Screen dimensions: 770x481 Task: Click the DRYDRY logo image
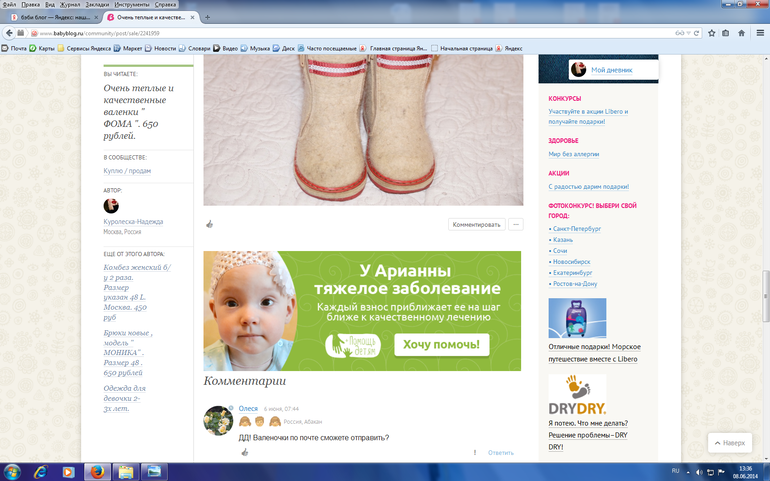coord(577,395)
